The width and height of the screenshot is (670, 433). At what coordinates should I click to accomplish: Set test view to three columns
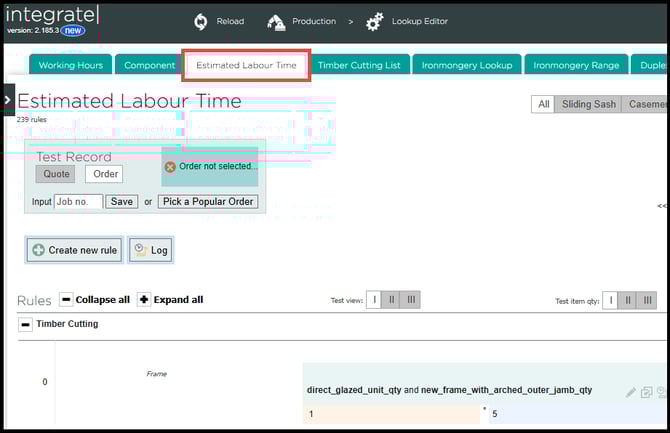pyautogui.click(x=410, y=300)
